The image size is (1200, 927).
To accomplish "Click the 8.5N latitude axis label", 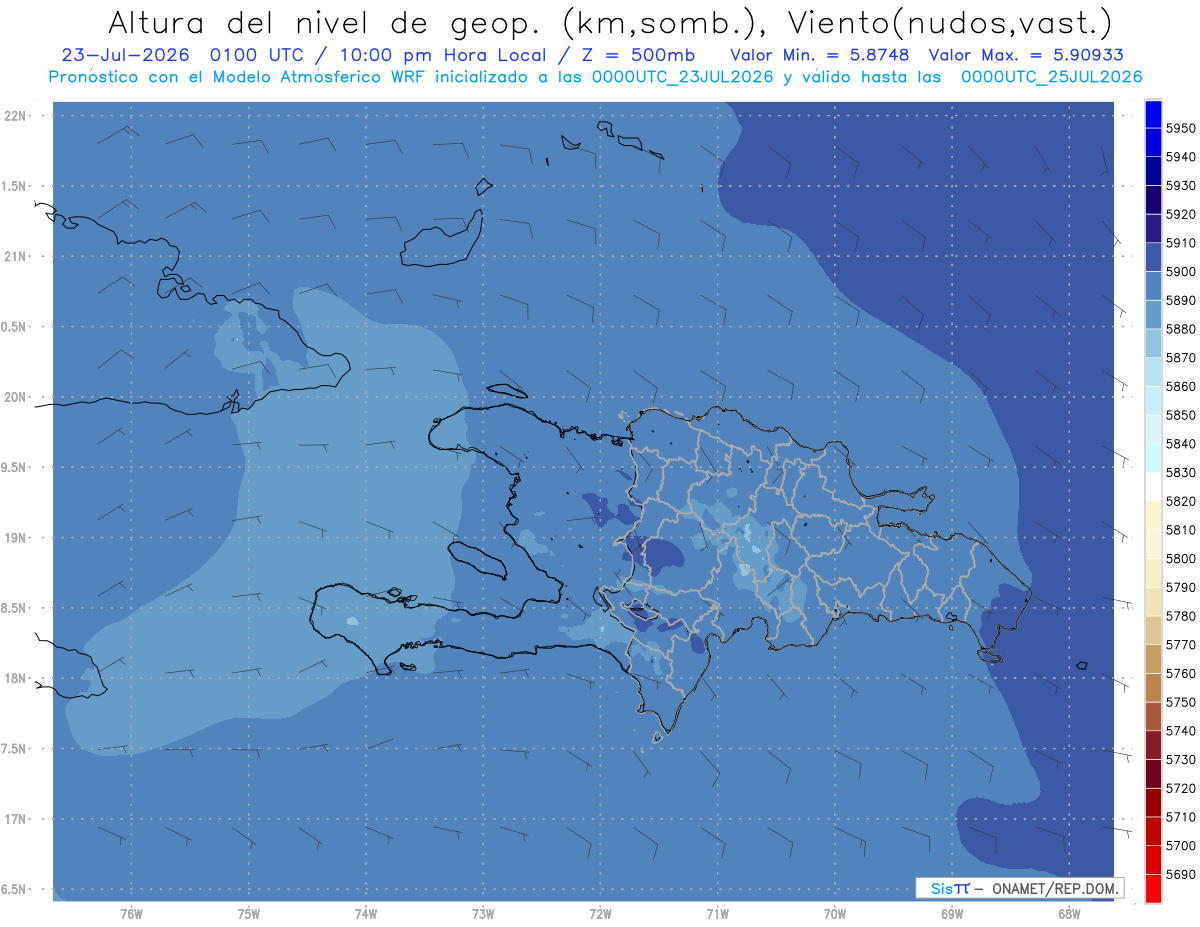I will pyautogui.click(x=15, y=608).
